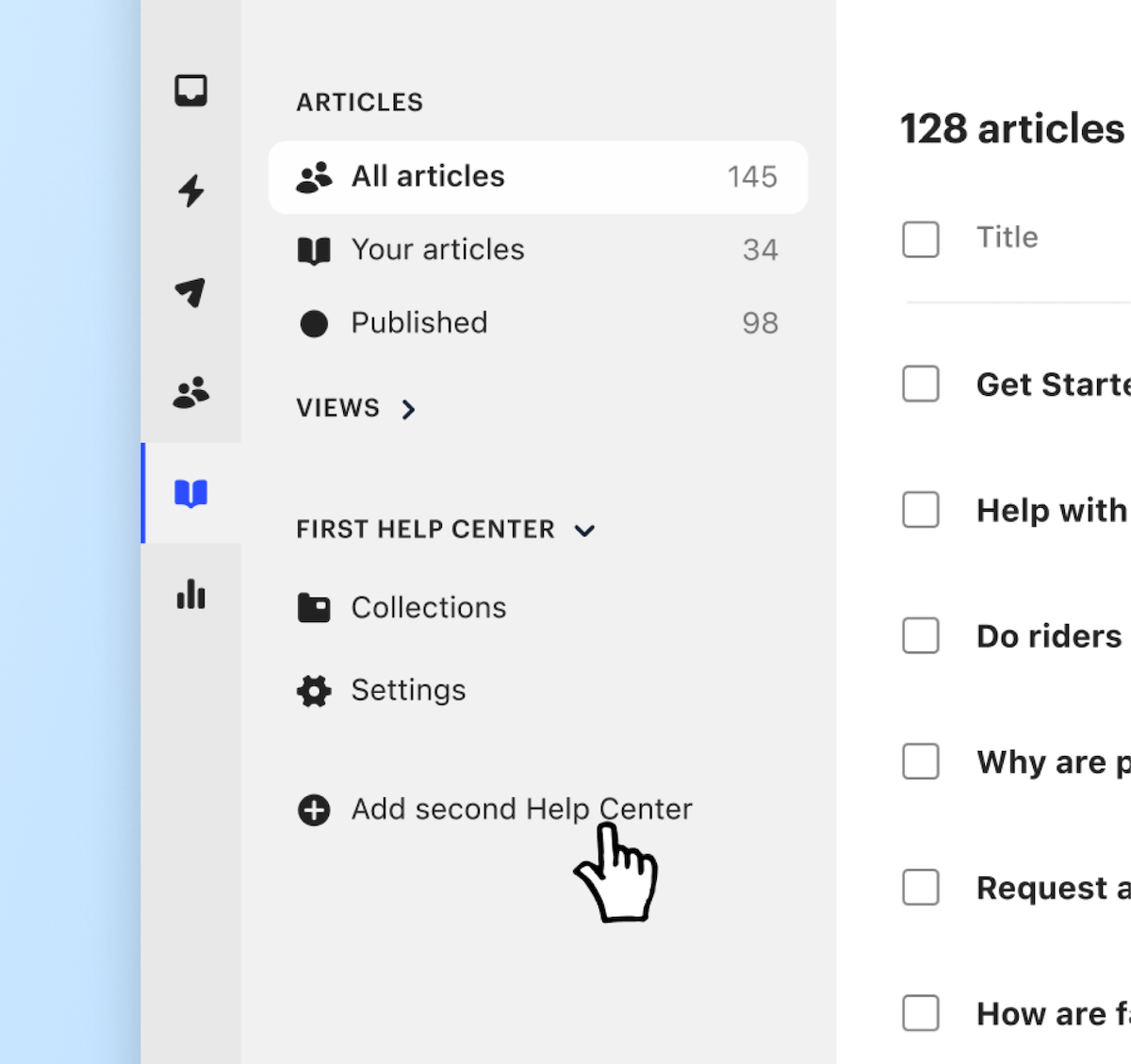Toggle the select-all checkbox beside Title
Viewport: 1131px width, 1064px height.
pyautogui.click(x=921, y=239)
